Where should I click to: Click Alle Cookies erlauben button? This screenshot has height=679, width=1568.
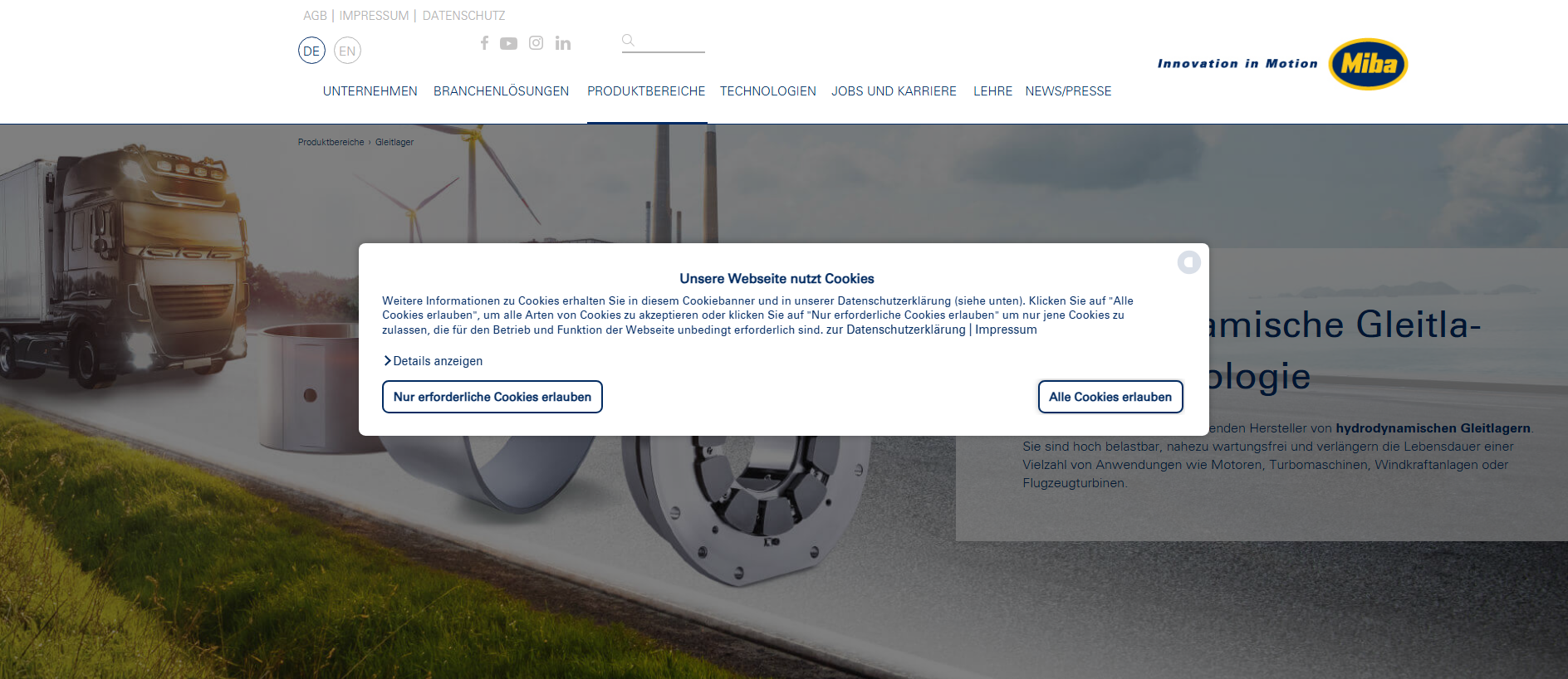click(1110, 397)
